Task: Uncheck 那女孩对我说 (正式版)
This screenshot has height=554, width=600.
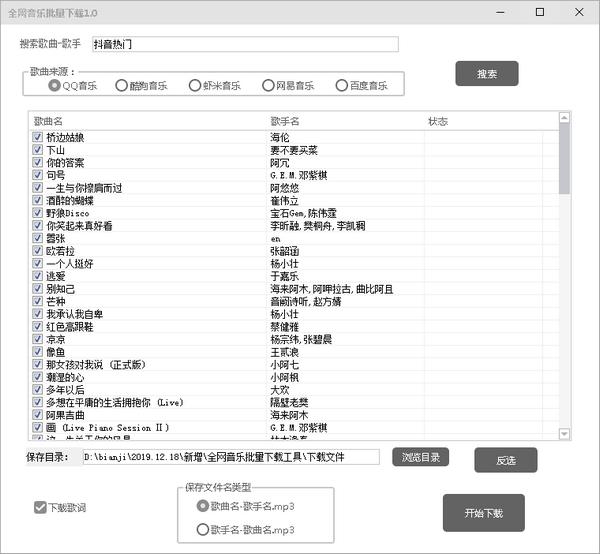Action: [x=37, y=364]
